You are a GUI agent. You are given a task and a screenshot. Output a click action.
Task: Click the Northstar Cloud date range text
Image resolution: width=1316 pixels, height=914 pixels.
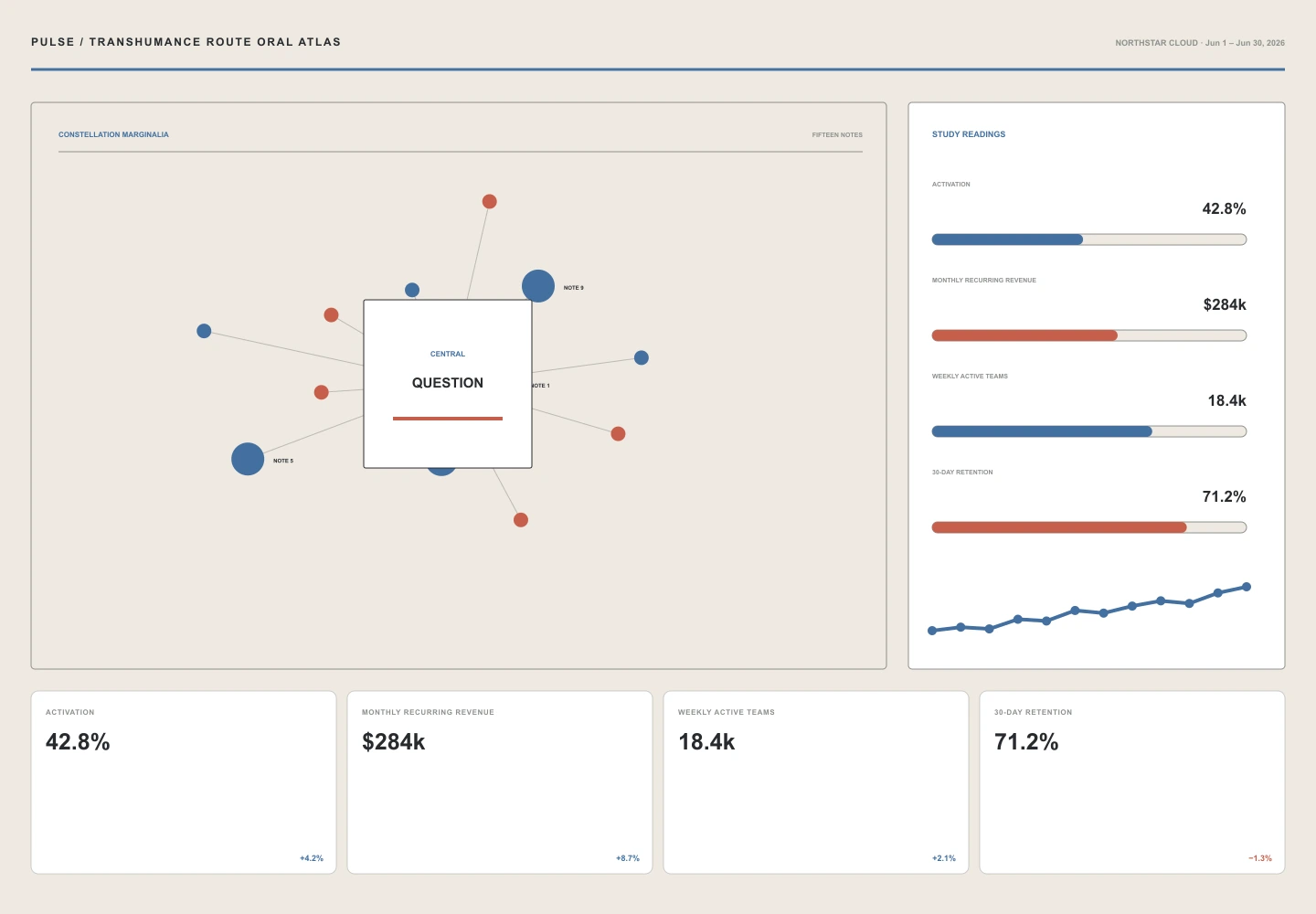pos(1200,43)
